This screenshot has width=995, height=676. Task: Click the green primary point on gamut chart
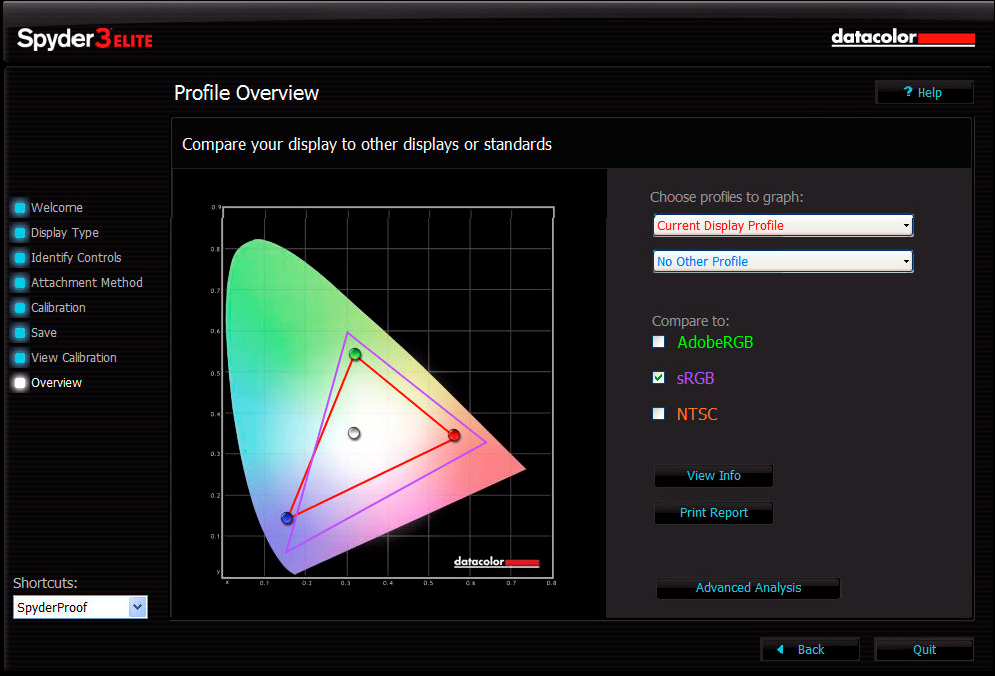[355, 354]
